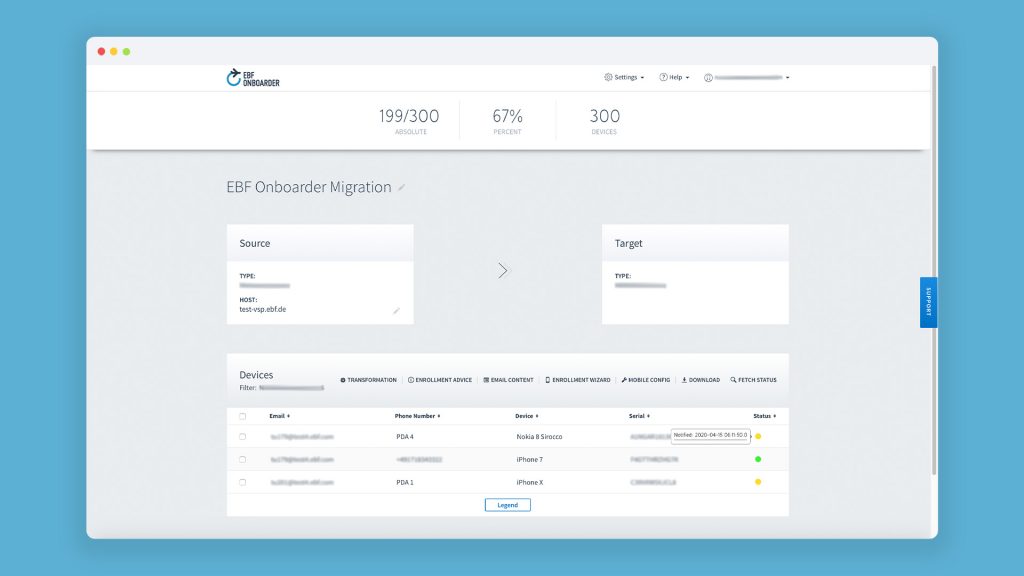Sort devices by Phone Number column
This screenshot has width=1024, height=576.
417,416
